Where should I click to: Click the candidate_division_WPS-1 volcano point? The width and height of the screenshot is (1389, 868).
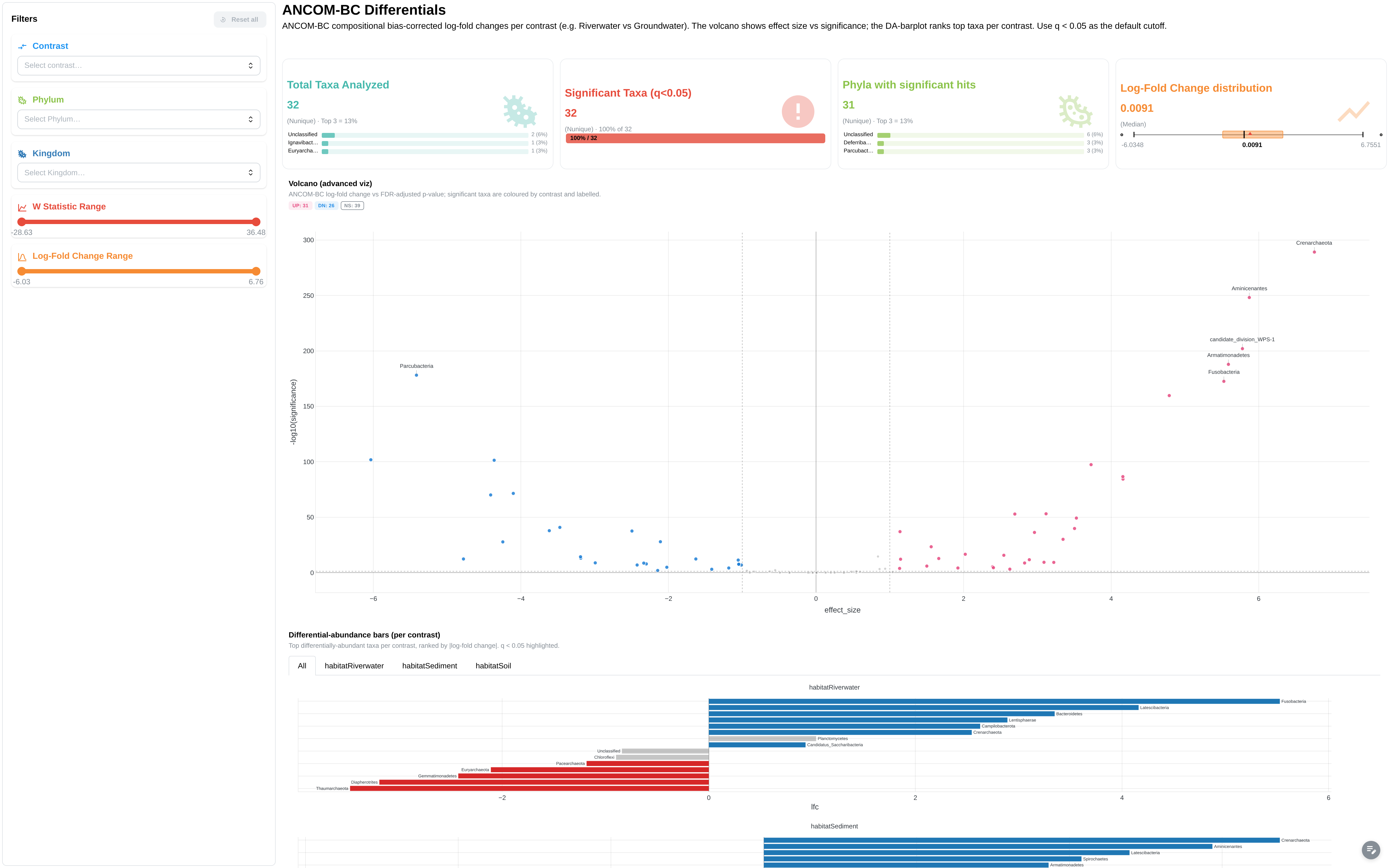(1242, 349)
